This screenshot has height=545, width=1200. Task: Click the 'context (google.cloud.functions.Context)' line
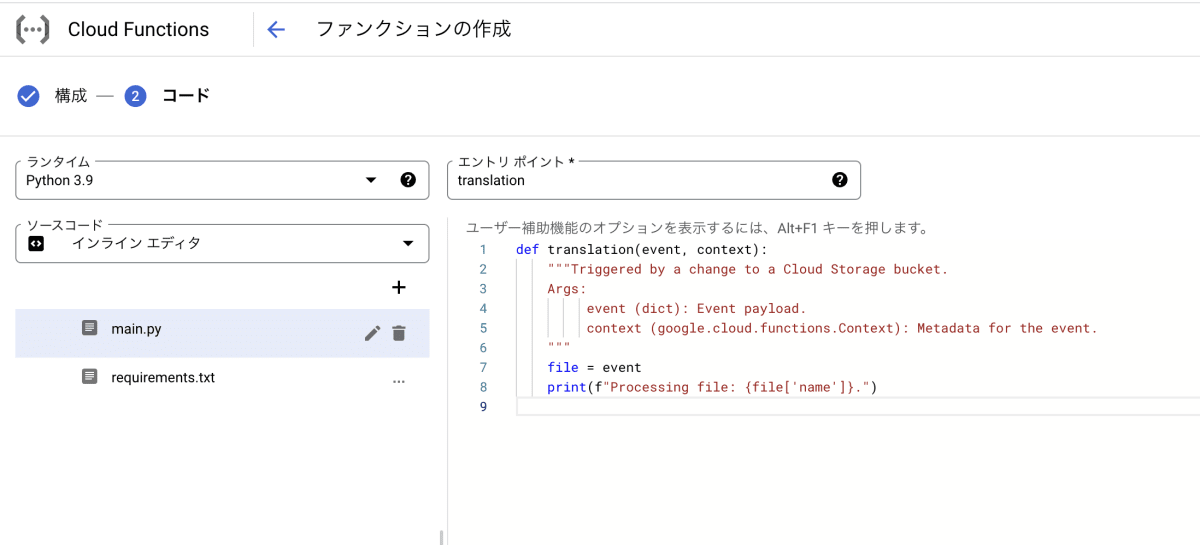click(x=842, y=328)
